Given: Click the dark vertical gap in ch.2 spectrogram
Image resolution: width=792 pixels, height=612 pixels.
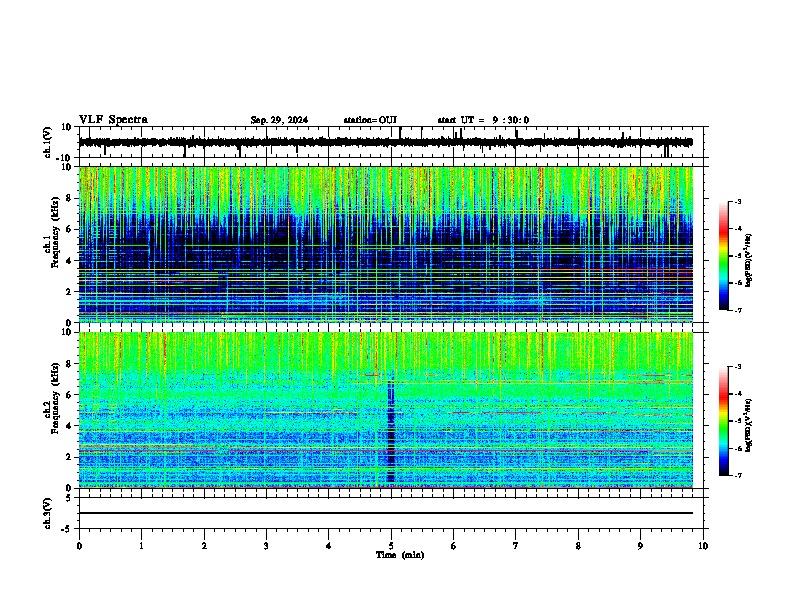Looking at the screenshot, I should [x=390, y=429].
